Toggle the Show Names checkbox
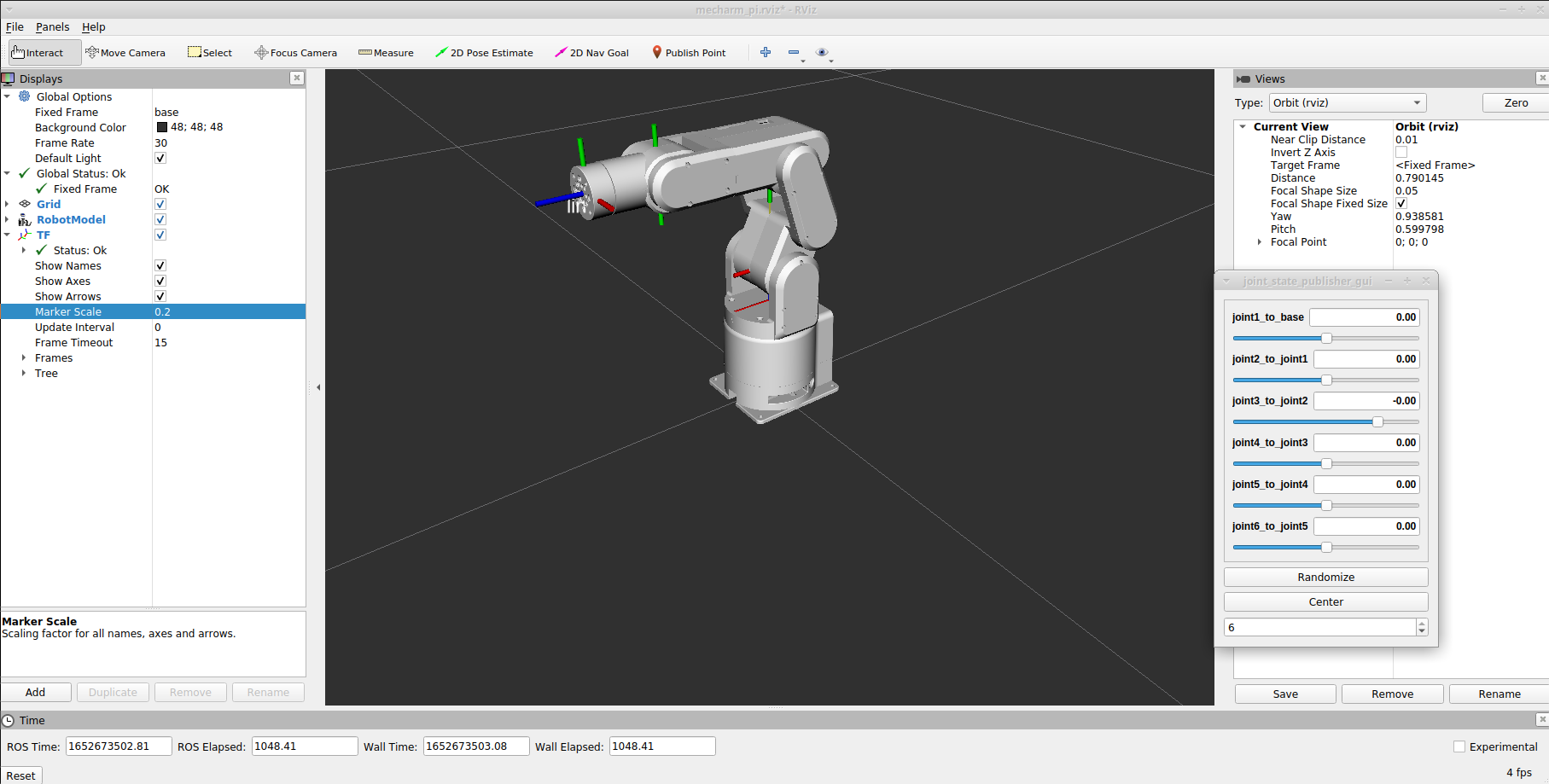Screen dimensions: 1549x784 pos(160,266)
